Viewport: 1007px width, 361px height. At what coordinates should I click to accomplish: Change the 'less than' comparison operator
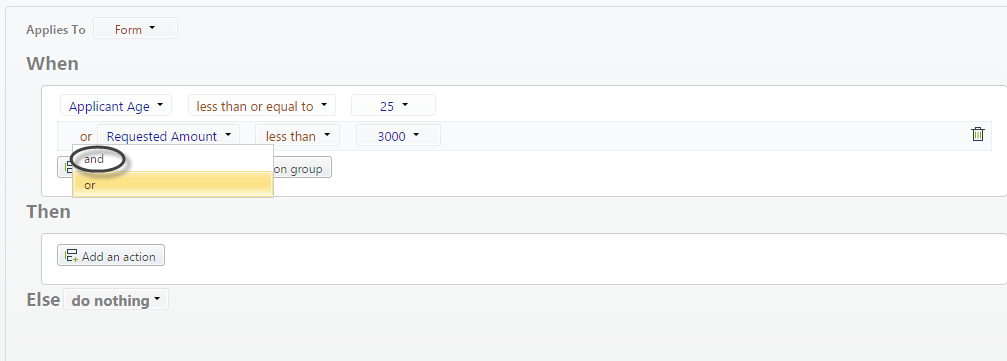coord(297,136)
